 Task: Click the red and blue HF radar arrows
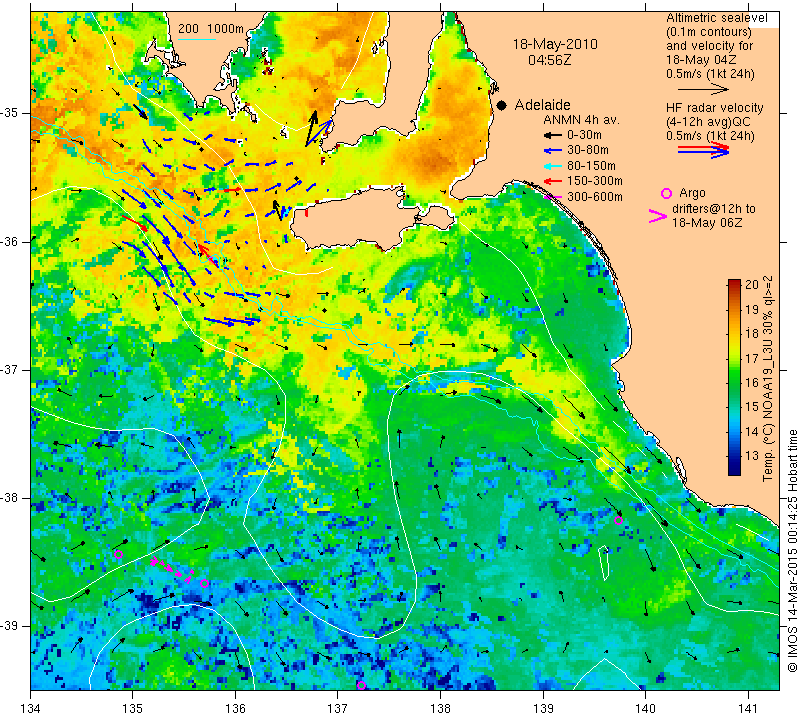[703, 149]
